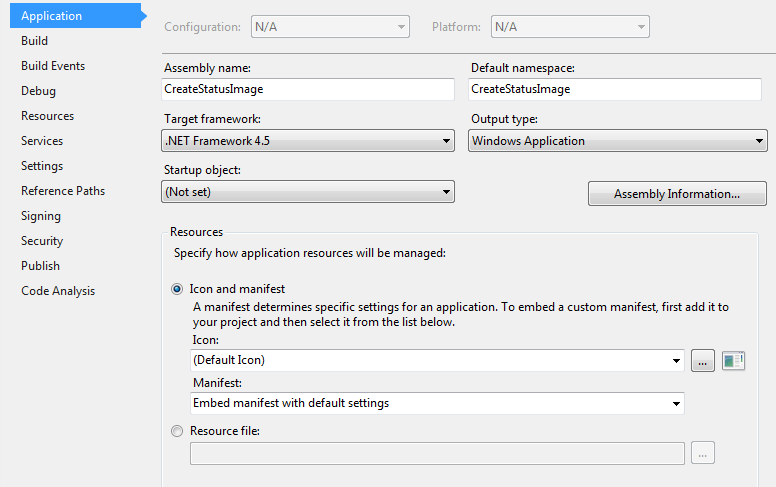Click the icon preview image beside Icon dropdown

(733, 360)
